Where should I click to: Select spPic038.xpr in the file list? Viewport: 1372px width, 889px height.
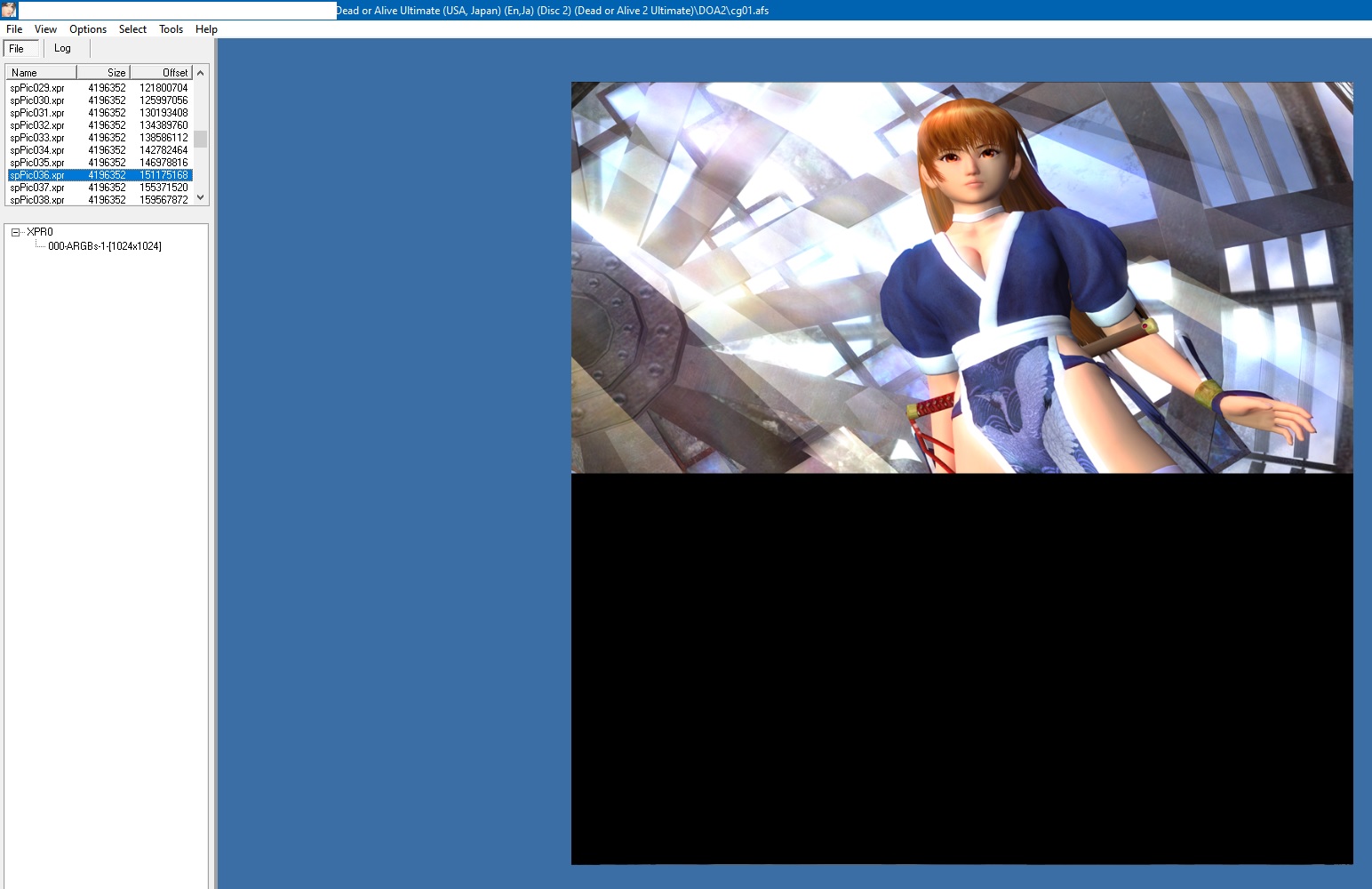click(x=100, y=200)
